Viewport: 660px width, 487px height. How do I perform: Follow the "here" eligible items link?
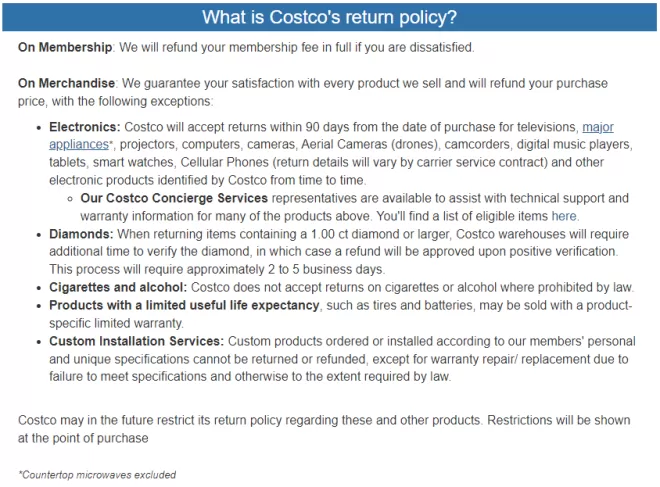[564, 216]
